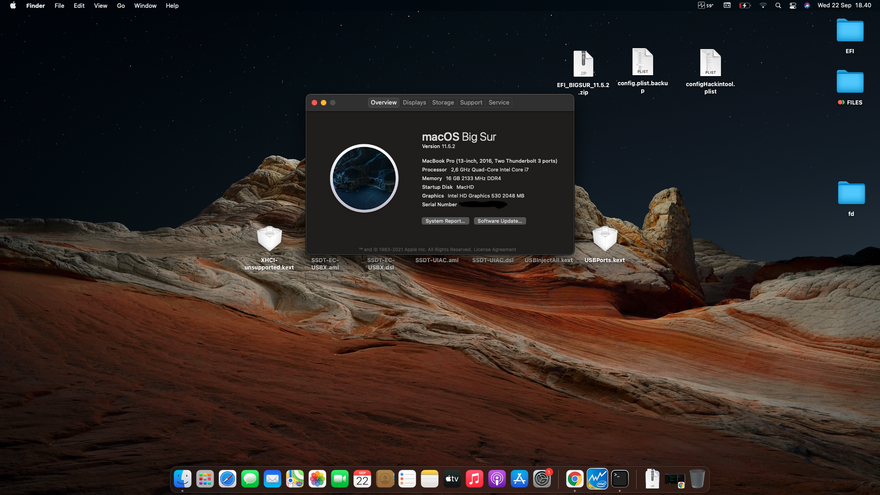Launch Google Chrome from the Dock
Viewport: 880px width, 495px height.
click(x=574, y=479)
